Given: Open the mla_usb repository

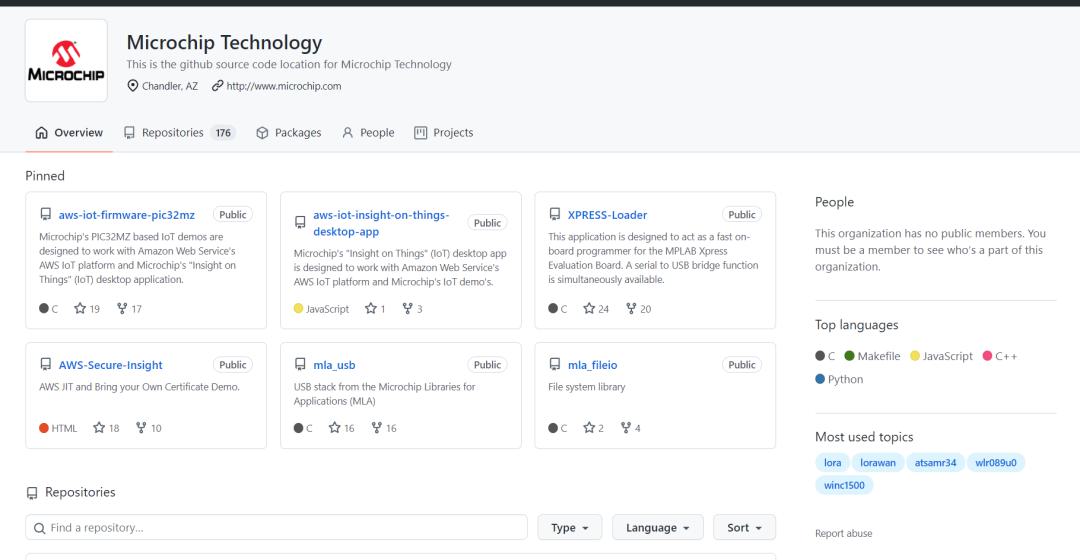Looking at the screenshot, I should click(x=334, y=365).
